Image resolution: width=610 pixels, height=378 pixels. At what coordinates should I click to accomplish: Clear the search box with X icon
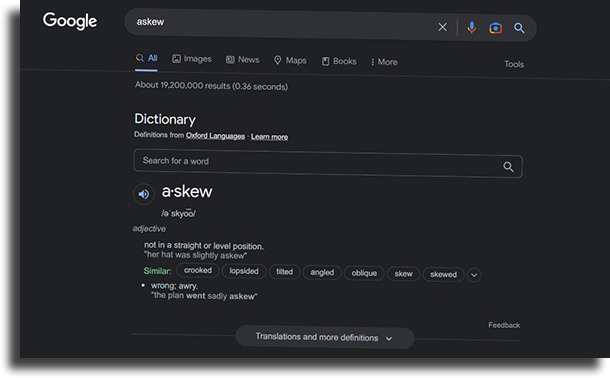click(442, 27)
